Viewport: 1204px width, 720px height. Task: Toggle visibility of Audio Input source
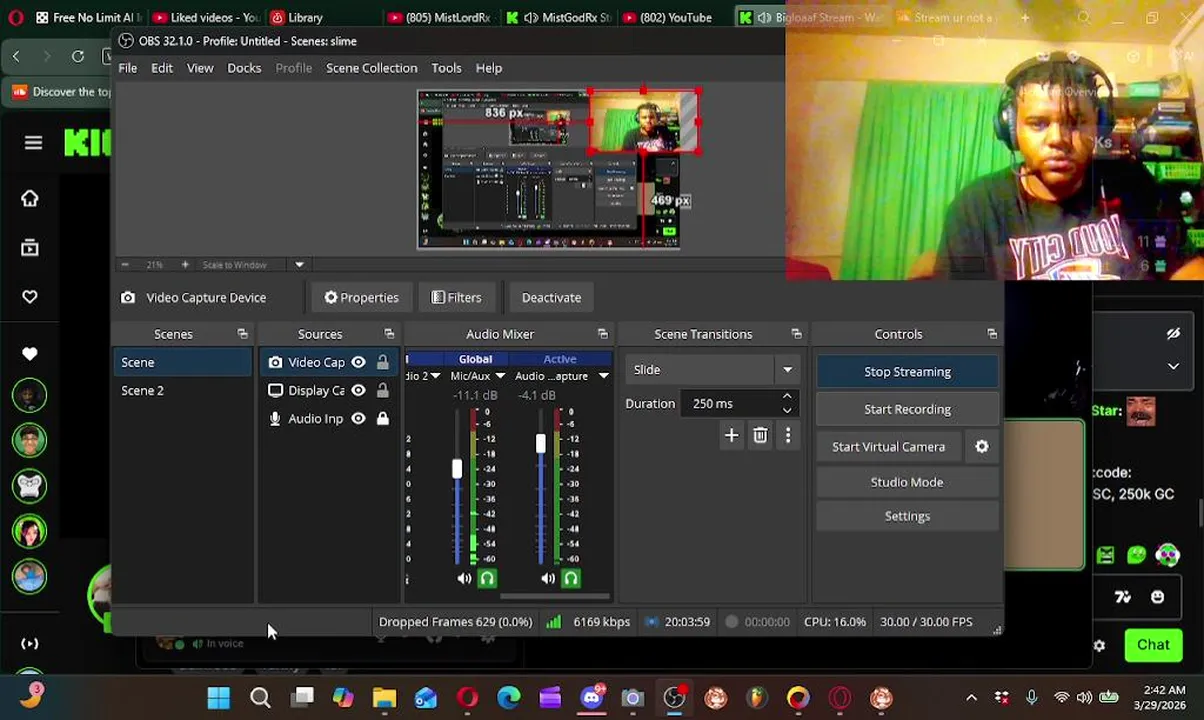pos(358,418)
